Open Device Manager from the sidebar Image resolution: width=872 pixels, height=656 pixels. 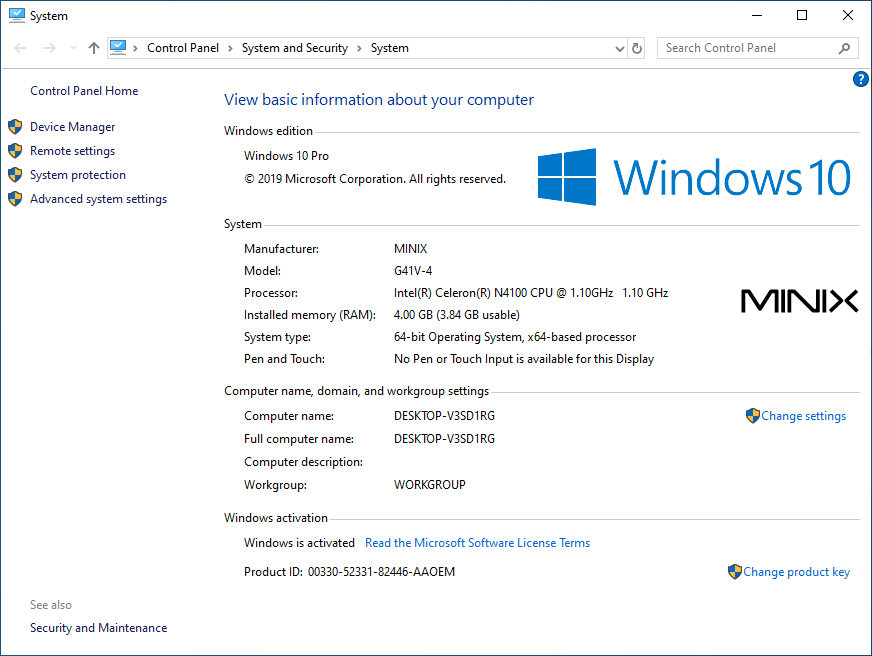(72, 127)
